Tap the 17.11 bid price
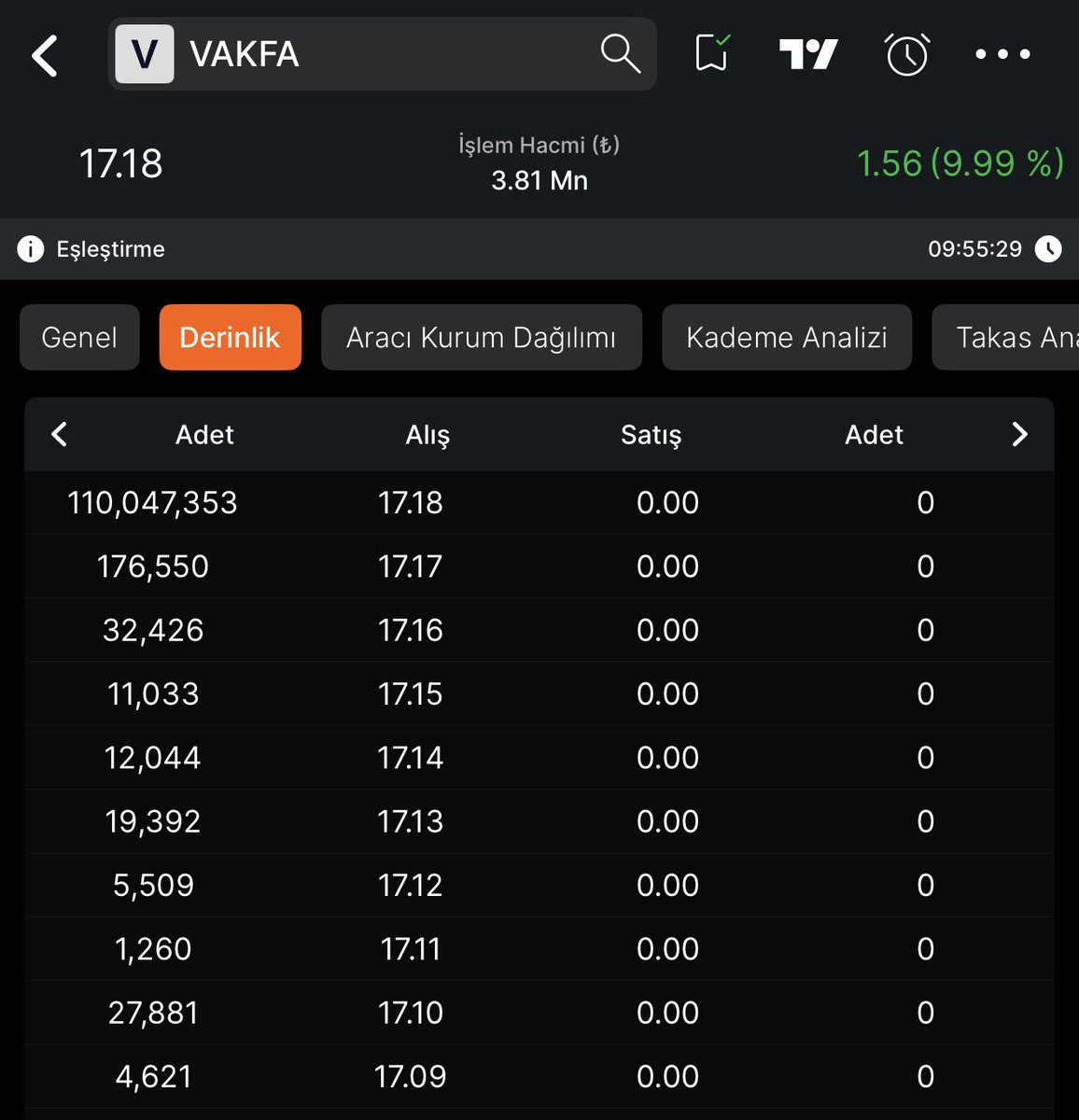Viewport: 1079px width, 1120px height. coord(410,949)
